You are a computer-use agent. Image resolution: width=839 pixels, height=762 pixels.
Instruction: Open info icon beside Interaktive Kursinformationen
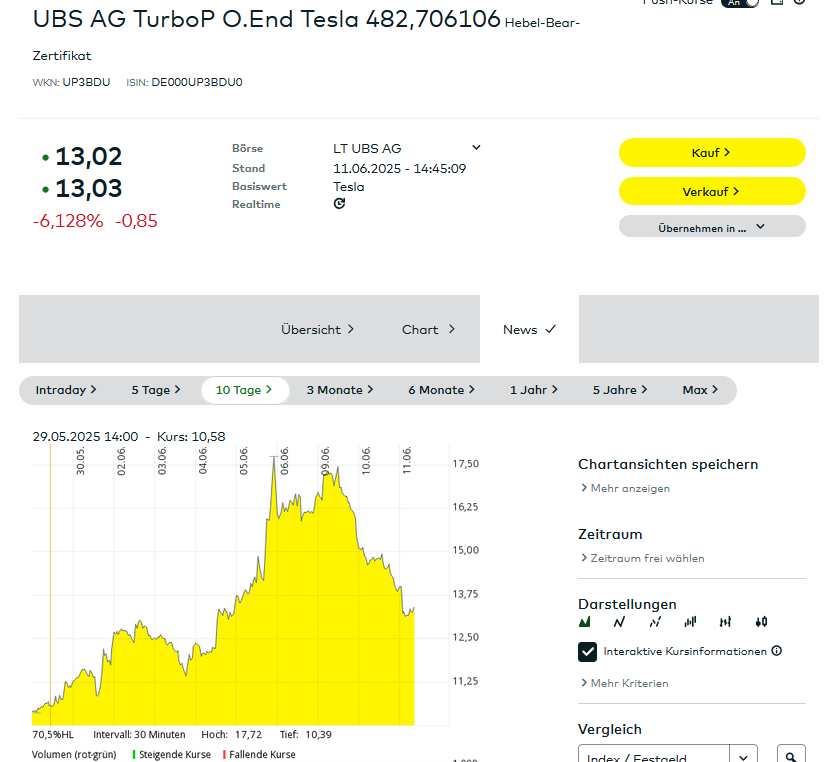click(x=777, y=651)
